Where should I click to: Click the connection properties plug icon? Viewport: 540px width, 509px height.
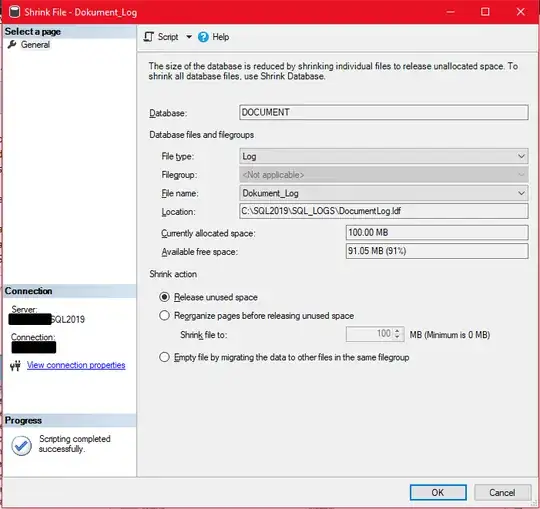(15, 365)
